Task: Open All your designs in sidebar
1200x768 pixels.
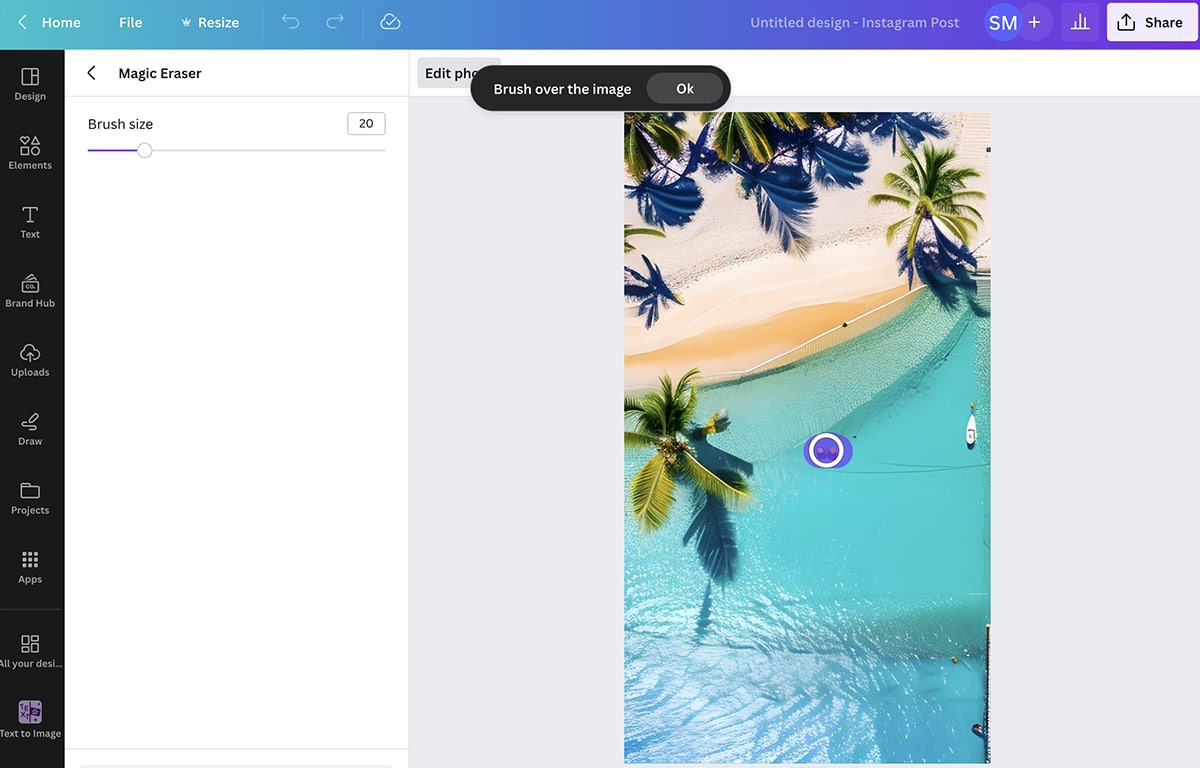Action: coord(30,651)
